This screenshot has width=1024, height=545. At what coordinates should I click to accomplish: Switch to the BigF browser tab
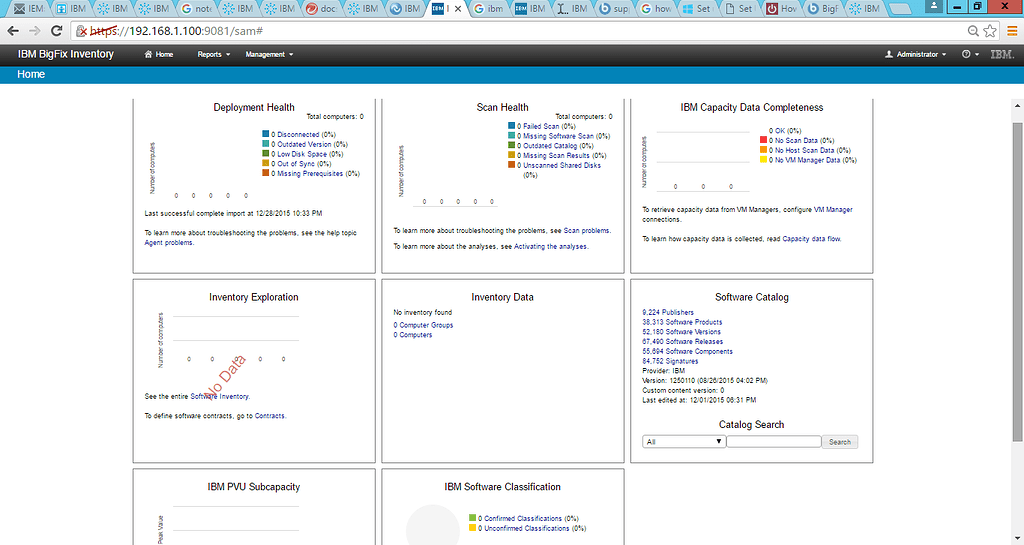823,8
